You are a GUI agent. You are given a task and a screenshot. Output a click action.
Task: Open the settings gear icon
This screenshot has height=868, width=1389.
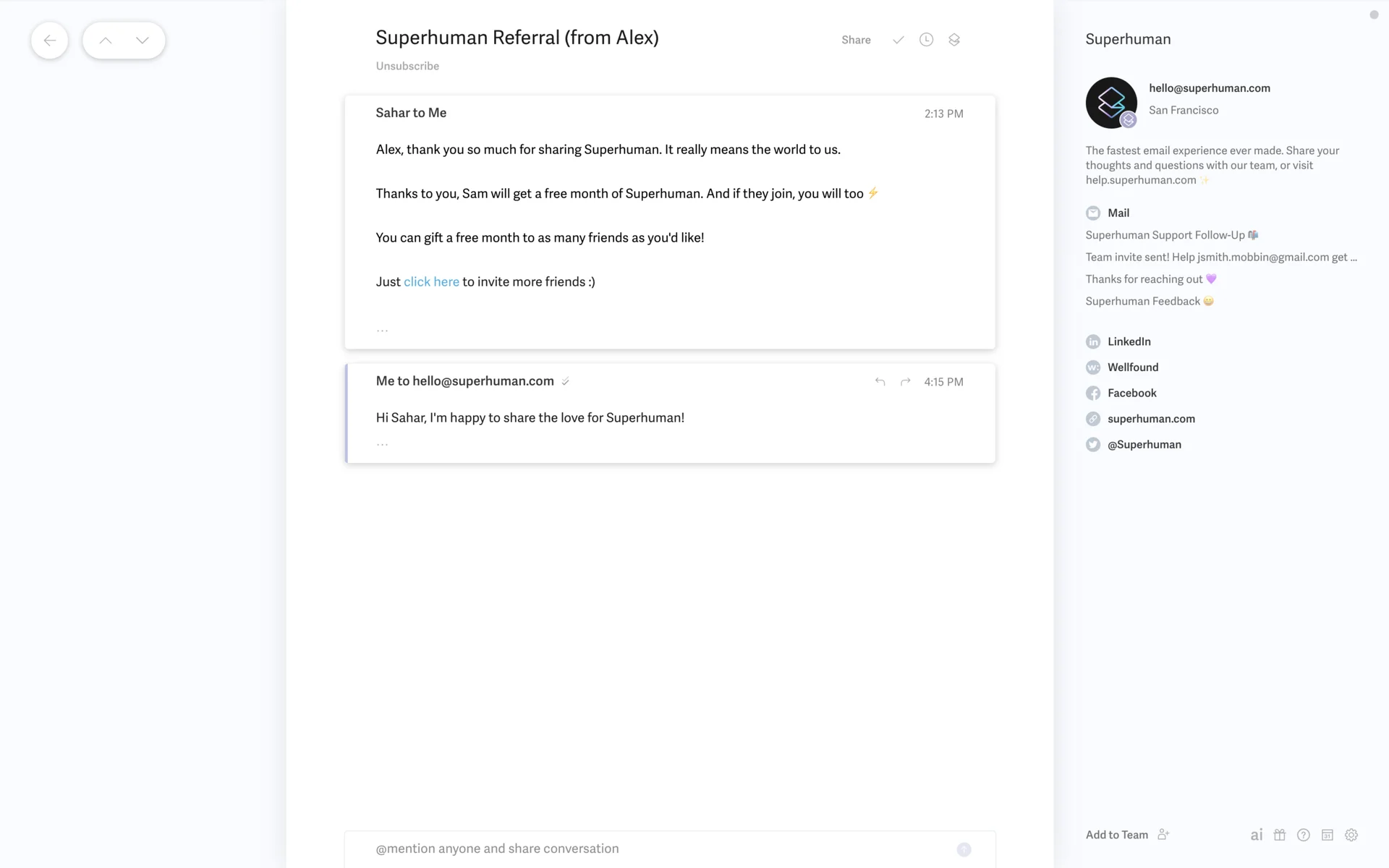[x=1351, y=835]
